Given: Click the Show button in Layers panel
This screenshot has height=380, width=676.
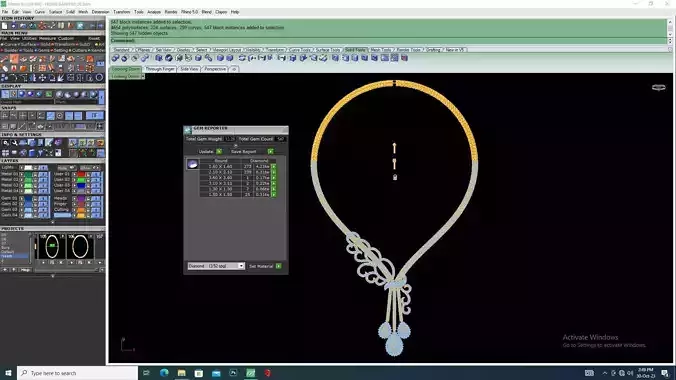Looking at the screenshot, I should pyautogui.click(x=89, y=168).
